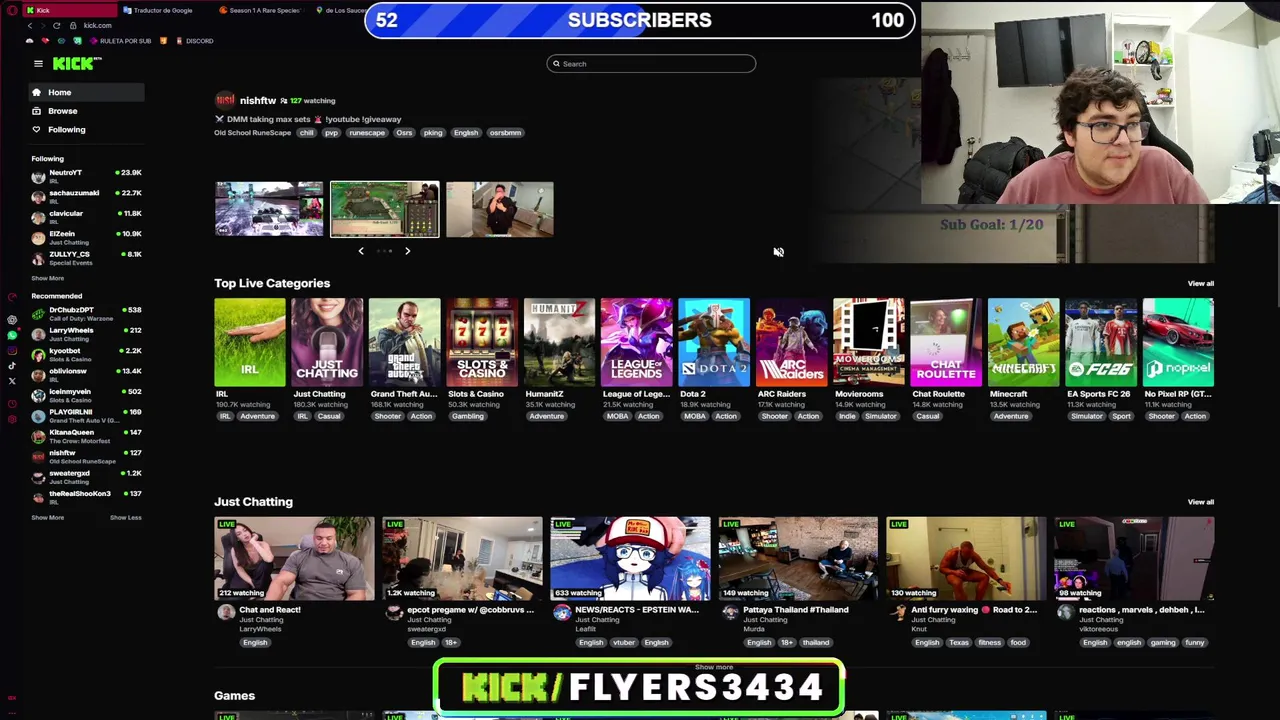Open NeutroYT avatar in Following list
This screenshot has width=1280, height=720.
[38, 176]
